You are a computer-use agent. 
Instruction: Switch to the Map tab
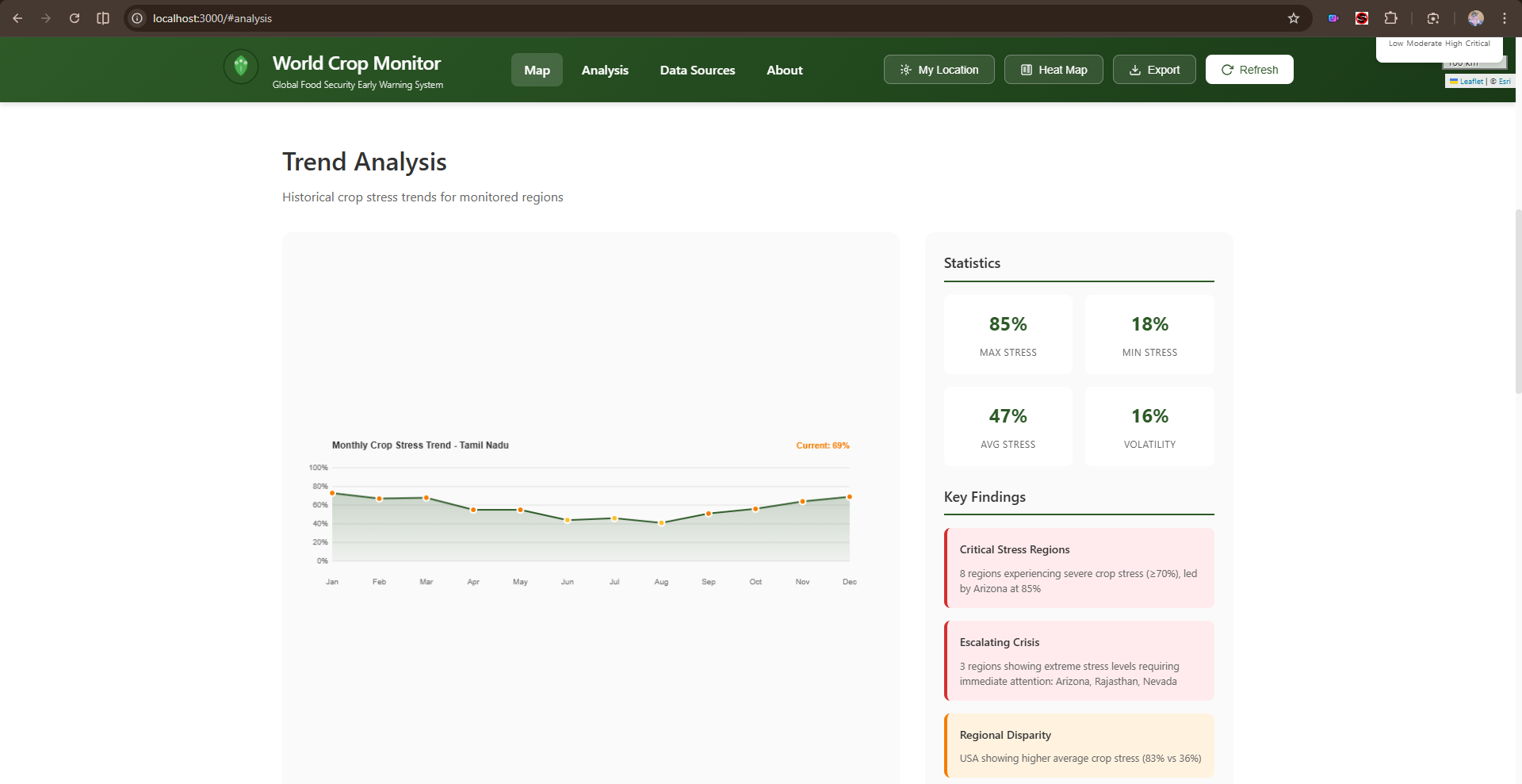[x=537, y=70]
